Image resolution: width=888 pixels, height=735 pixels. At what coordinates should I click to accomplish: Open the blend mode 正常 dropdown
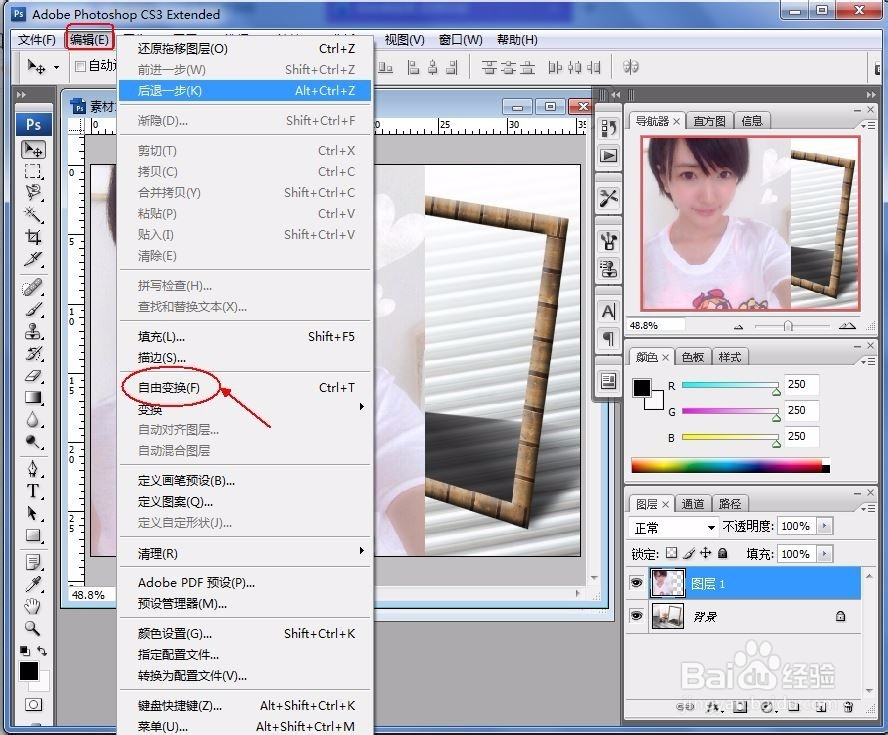pos(673,527)
